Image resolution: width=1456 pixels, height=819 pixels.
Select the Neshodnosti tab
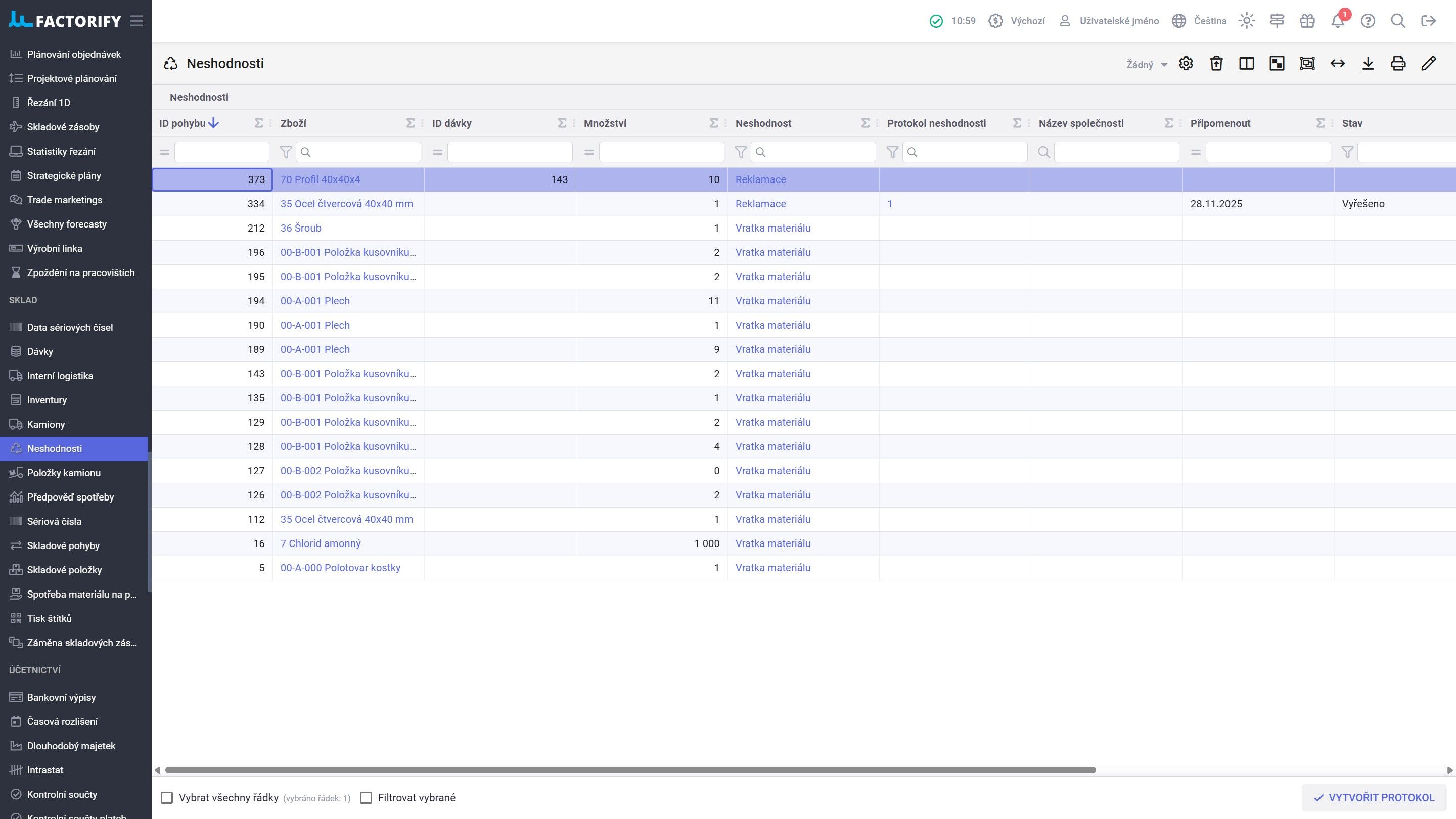(x=199, y=97)
